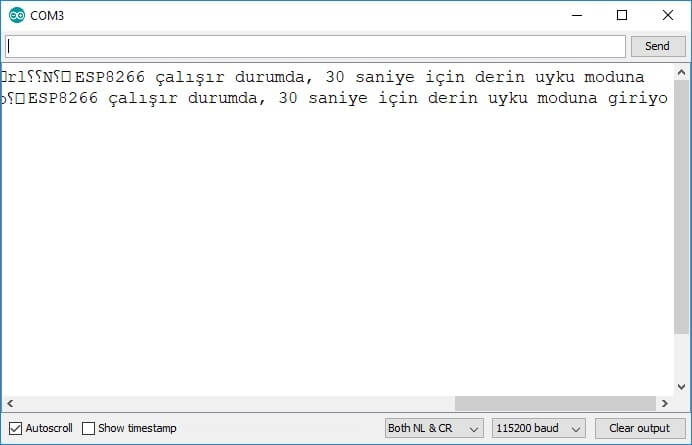Focus the serial message input field
The height and width of the screenshot is (445, 692).
pos(316,46)
